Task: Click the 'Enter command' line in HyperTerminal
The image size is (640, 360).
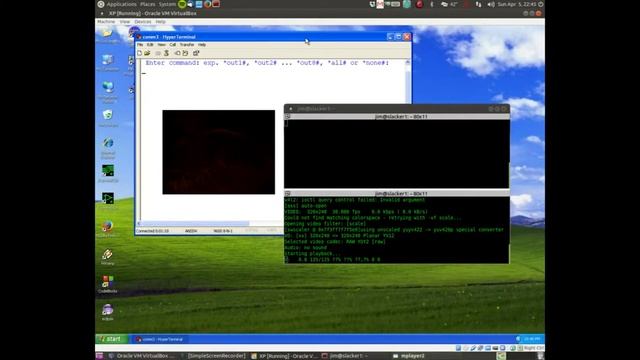Action: tap(267, 63)
